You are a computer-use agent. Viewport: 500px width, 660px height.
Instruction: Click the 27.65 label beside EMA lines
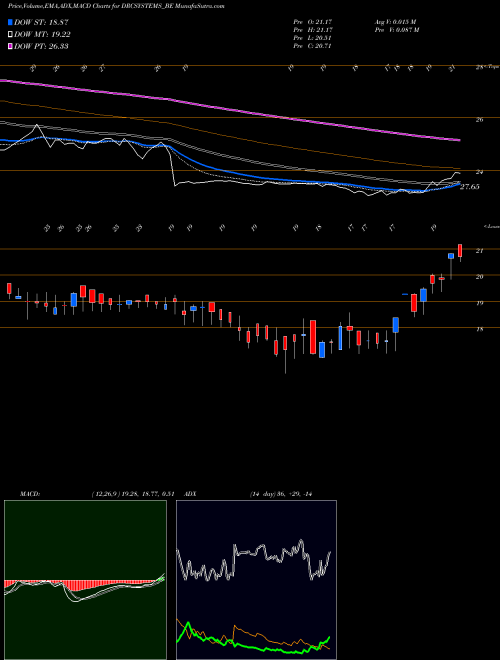[x=470, y=187]
